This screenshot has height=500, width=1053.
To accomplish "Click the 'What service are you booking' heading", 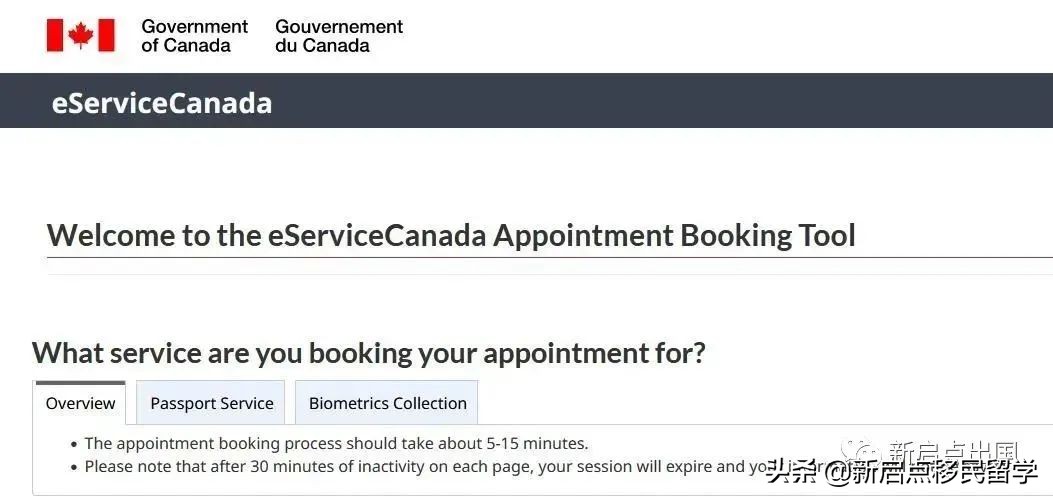I will tap(368, 353).
